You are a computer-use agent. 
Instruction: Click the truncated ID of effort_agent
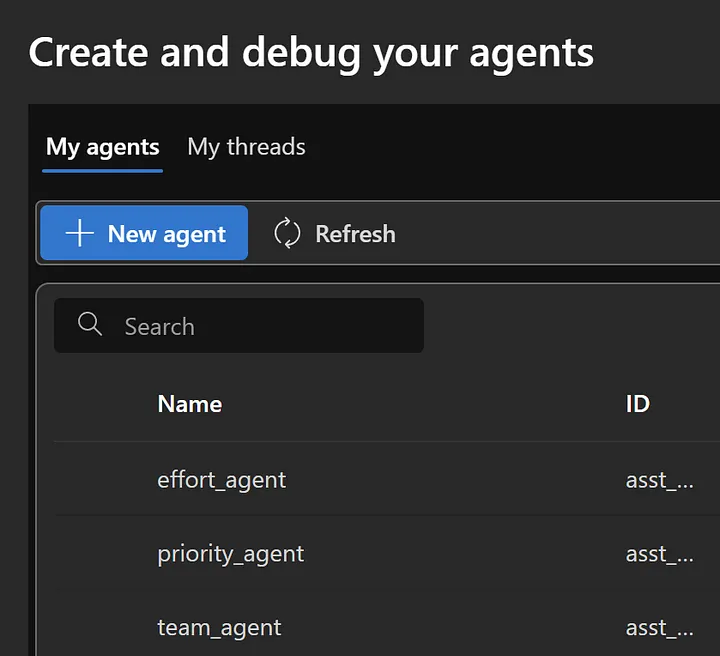point(659,480)
